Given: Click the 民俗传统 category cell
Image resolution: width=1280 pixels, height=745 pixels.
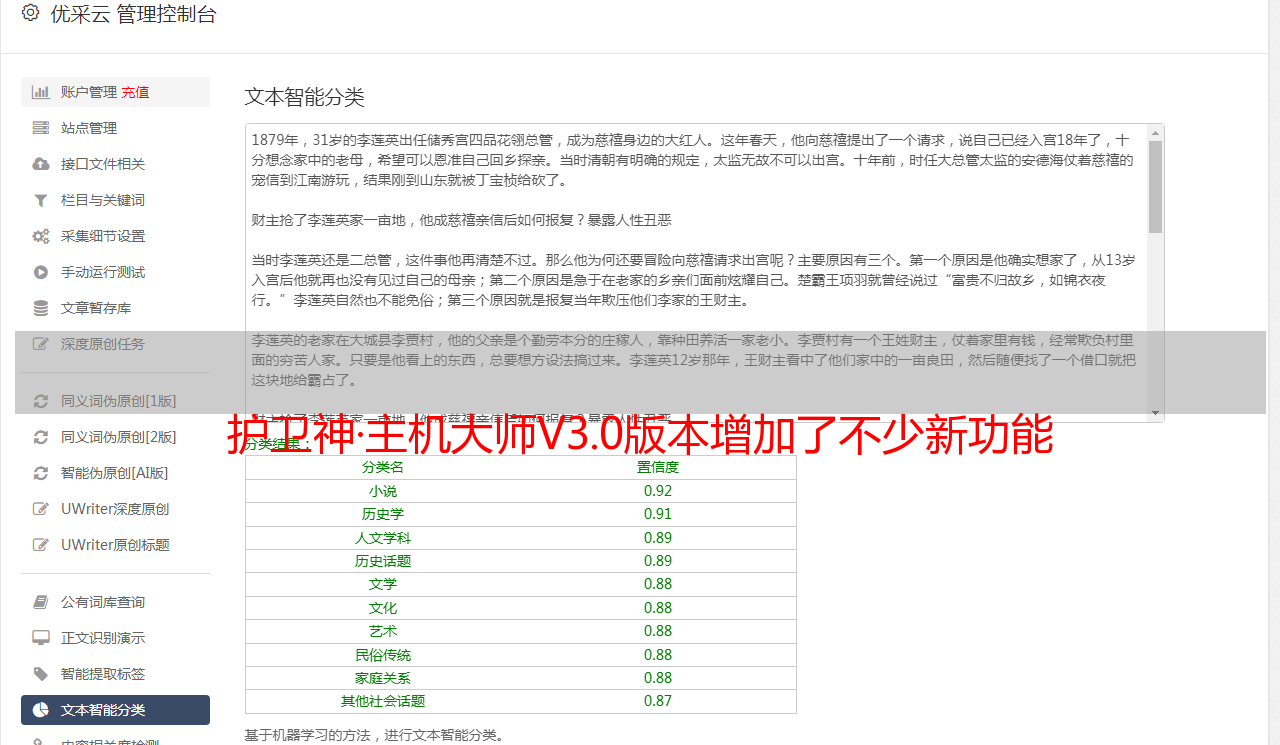Looking at the screenshot, I should coord(383,655).
